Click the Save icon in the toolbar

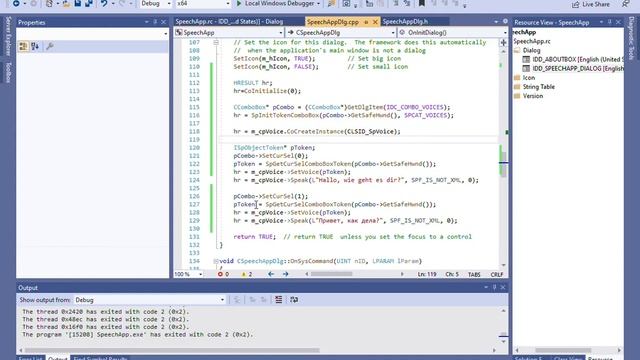coord(78,4)
